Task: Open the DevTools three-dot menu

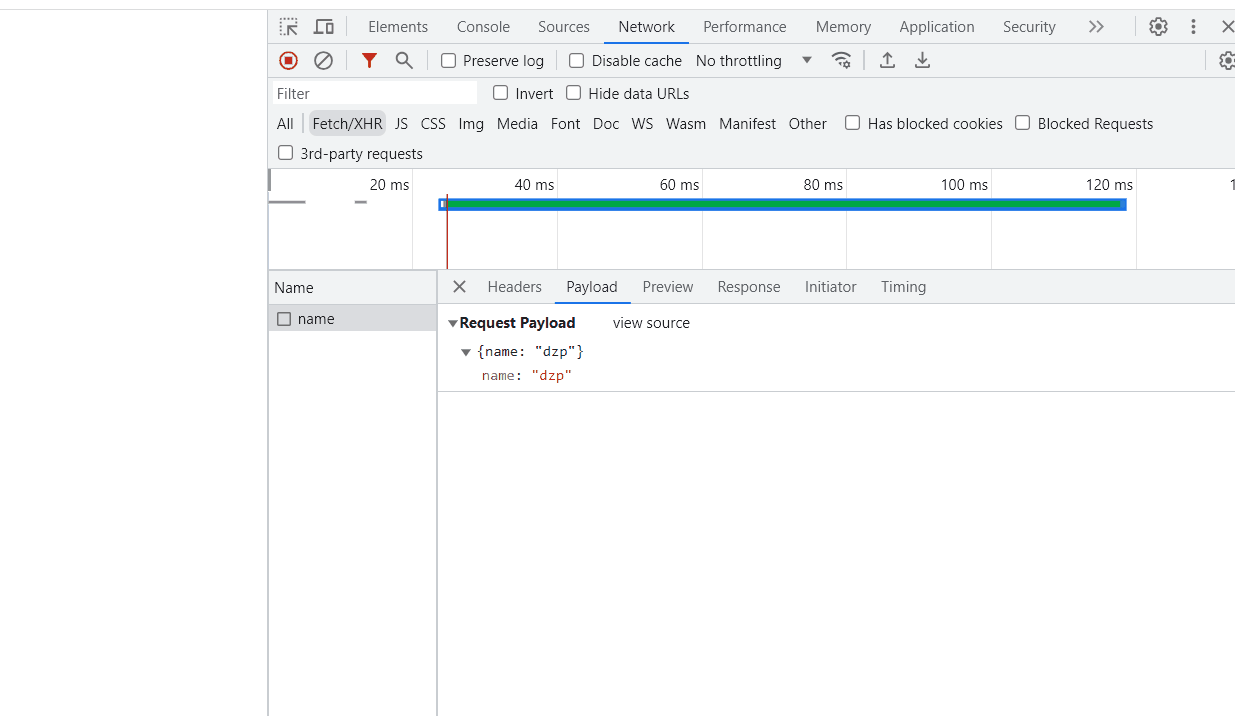Action: 1193,27
